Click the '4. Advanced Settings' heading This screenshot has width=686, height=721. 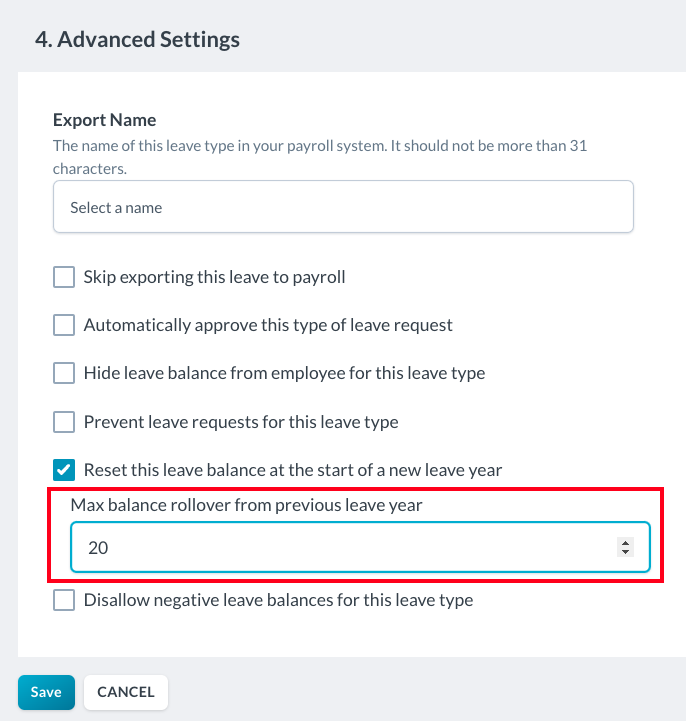click(x=137, y=40)
